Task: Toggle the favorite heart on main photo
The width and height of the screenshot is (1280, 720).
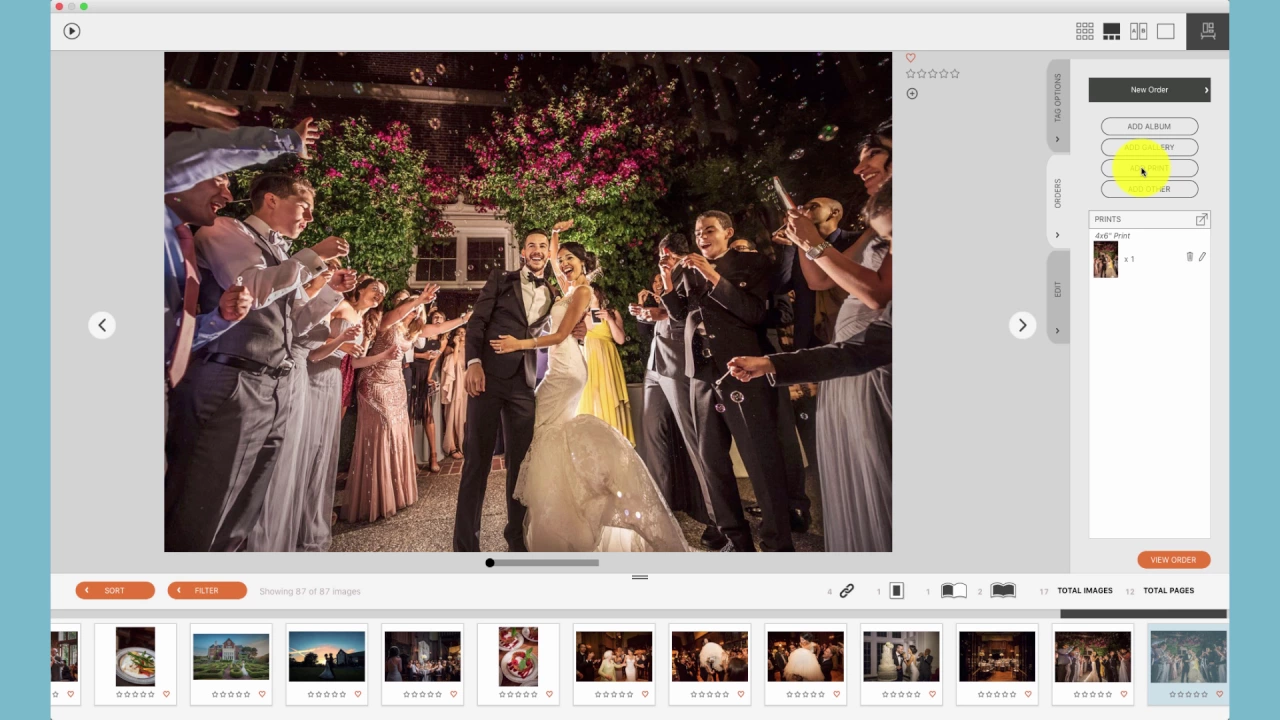Action: (910, 58)
